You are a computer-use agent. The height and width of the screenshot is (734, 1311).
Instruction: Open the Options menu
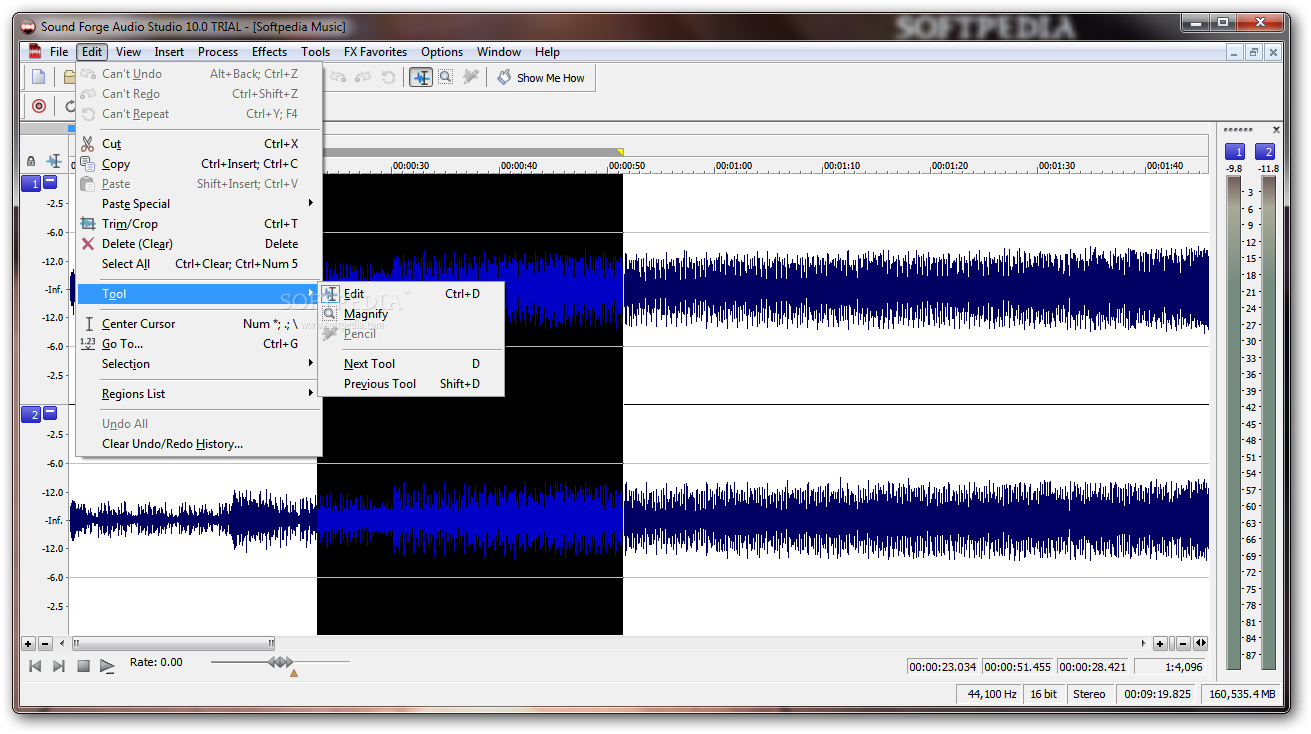[442, 52]
